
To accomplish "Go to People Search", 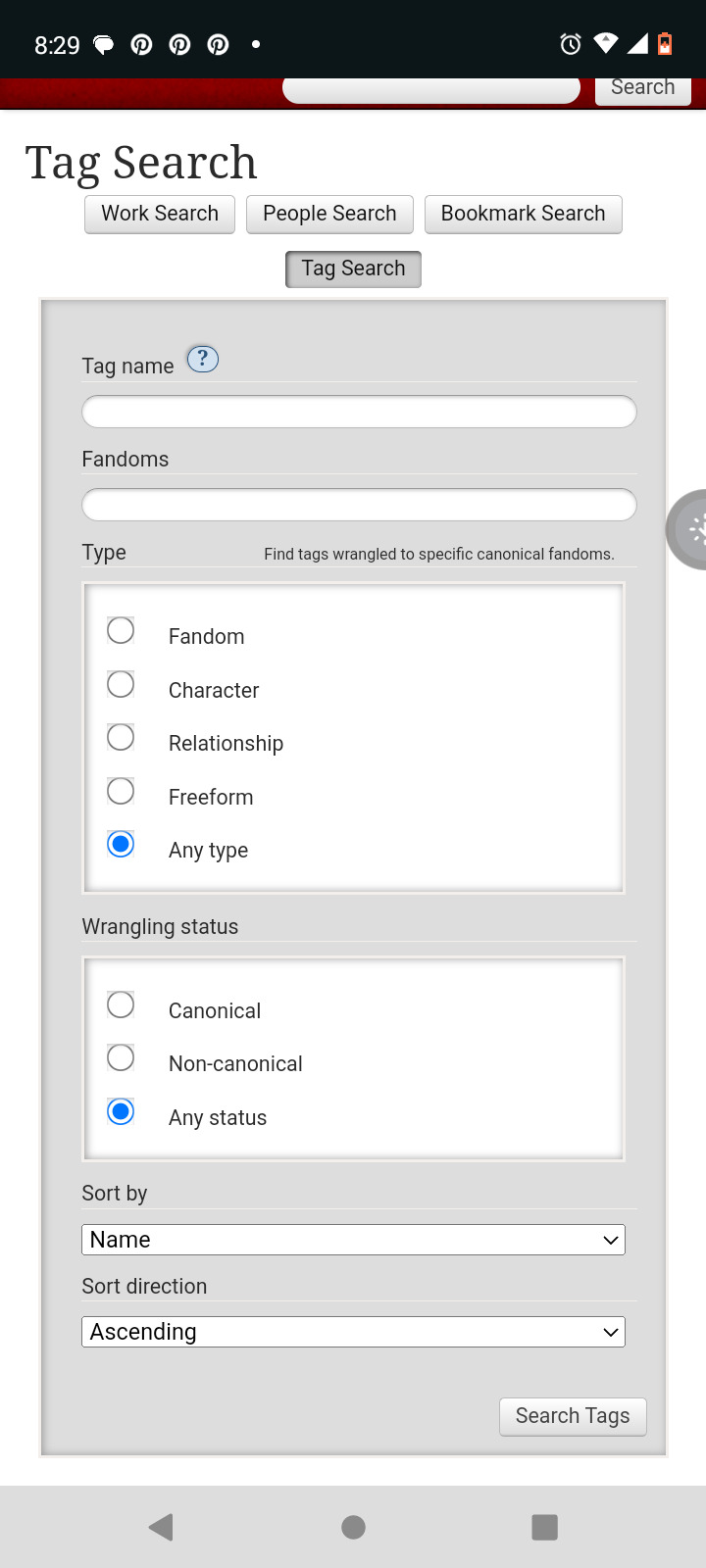I will click(329, 214).
